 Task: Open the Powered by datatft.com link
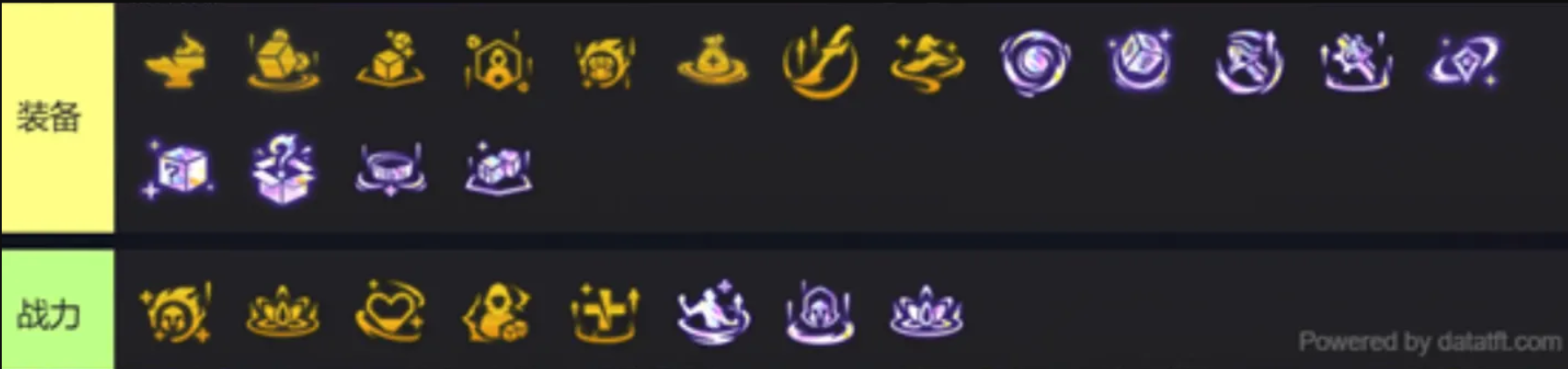1430,342
